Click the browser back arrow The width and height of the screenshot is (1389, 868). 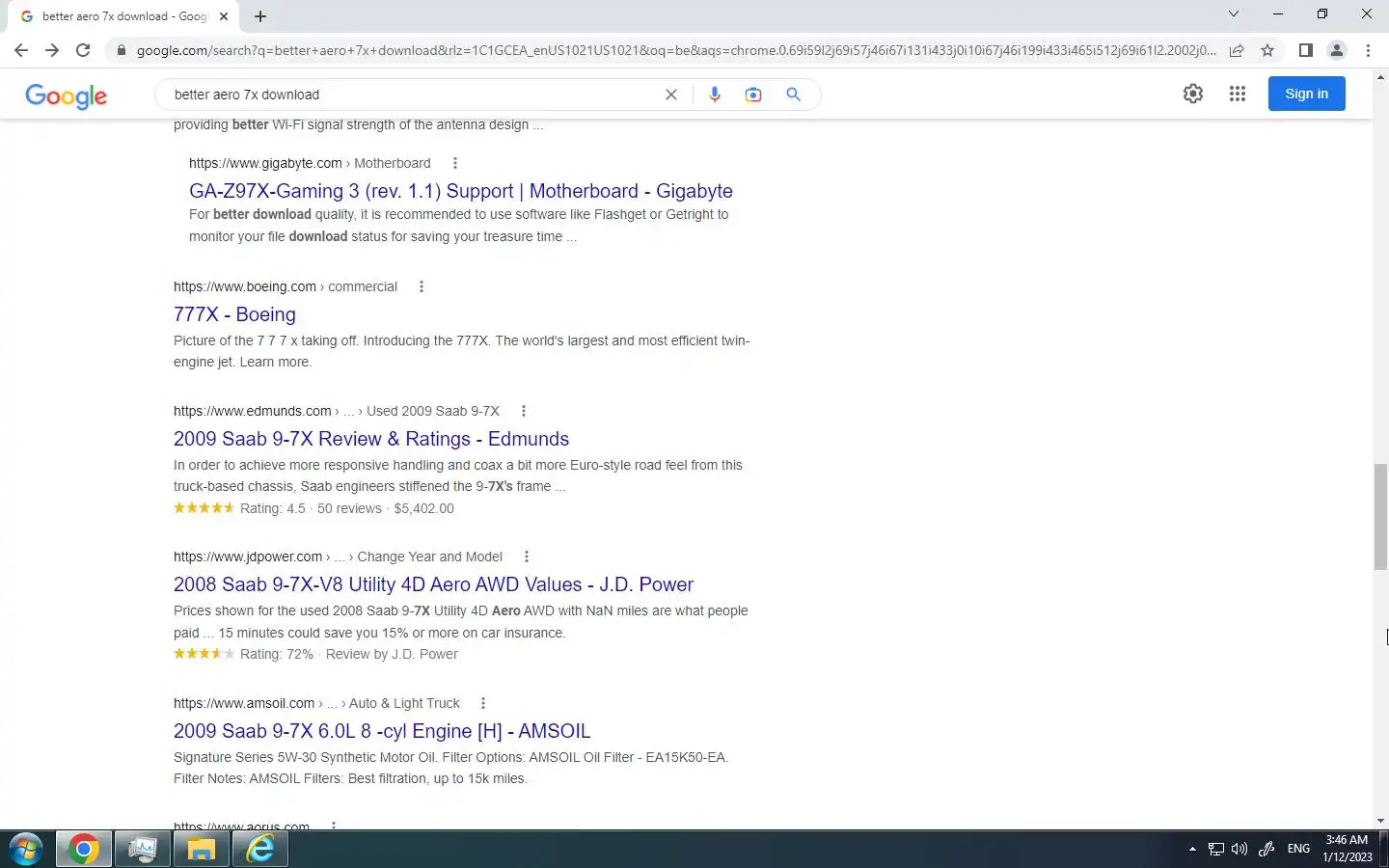tap(21, 50)
